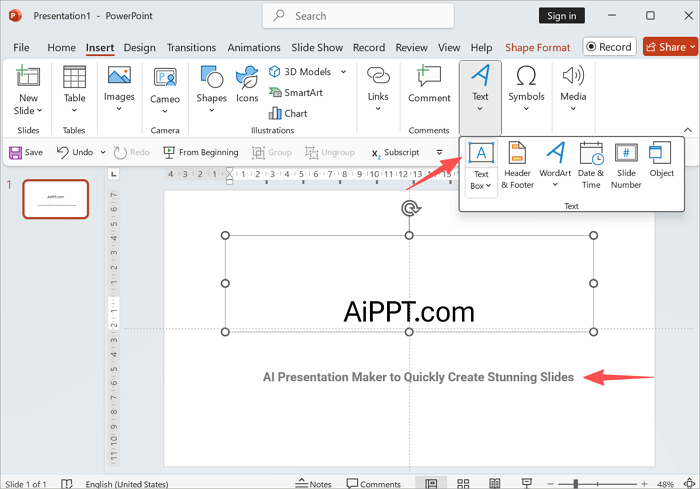700x489 pixels.
Task: Open Header & Footer dialog
Action: pyautogui.click(x=517, y=165)
